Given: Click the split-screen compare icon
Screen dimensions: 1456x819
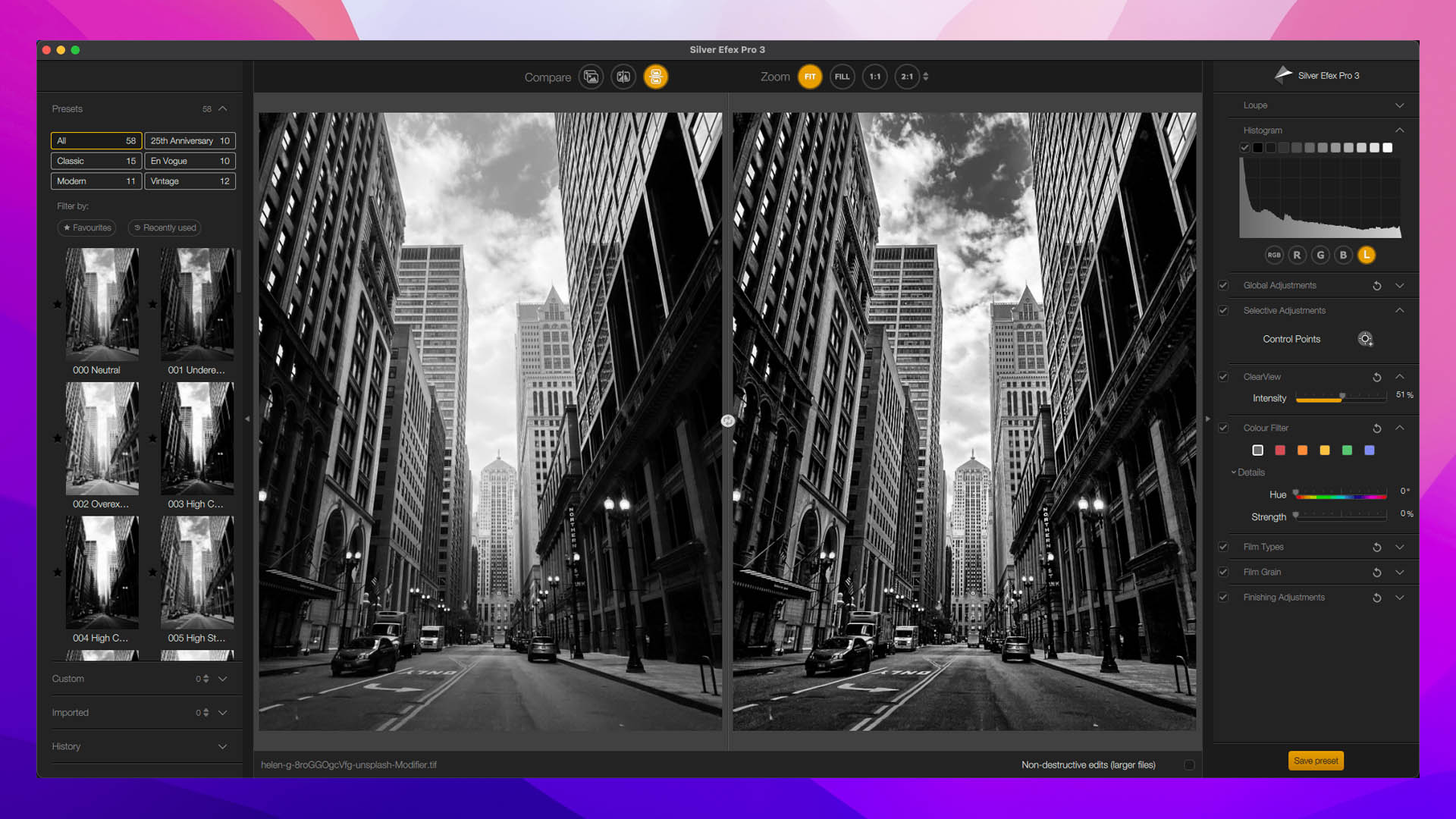Looking at the screenshot, I should (623, 77).
